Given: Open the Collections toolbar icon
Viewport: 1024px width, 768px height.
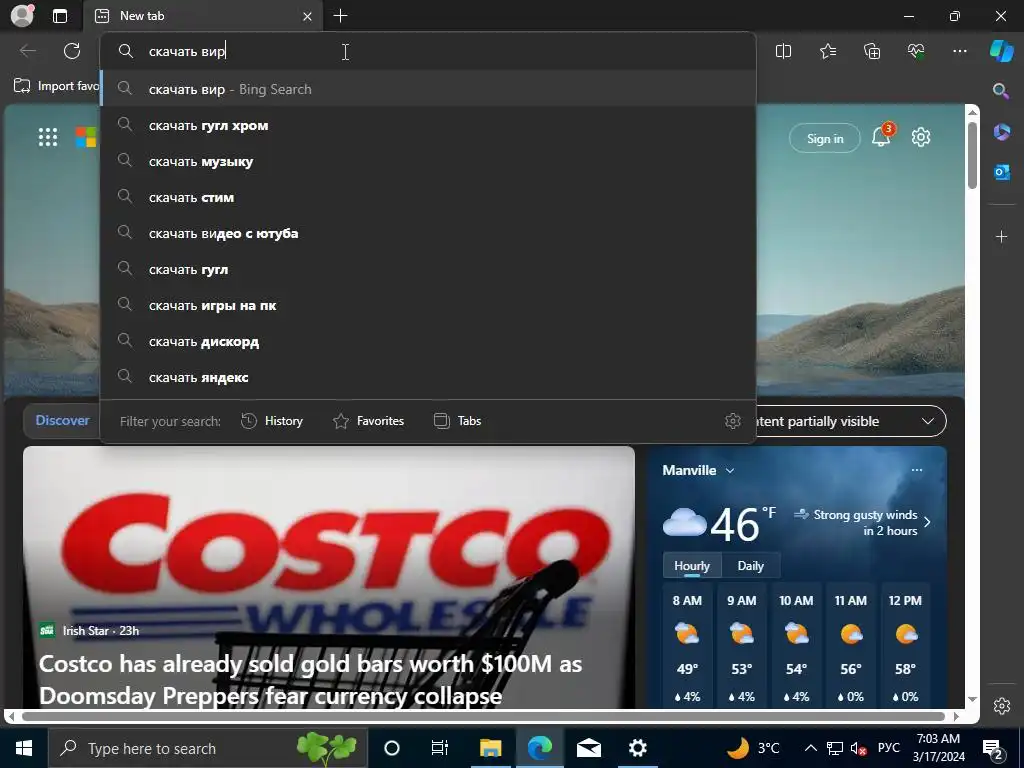Looking at the screenshot, I should pos(872,51).
